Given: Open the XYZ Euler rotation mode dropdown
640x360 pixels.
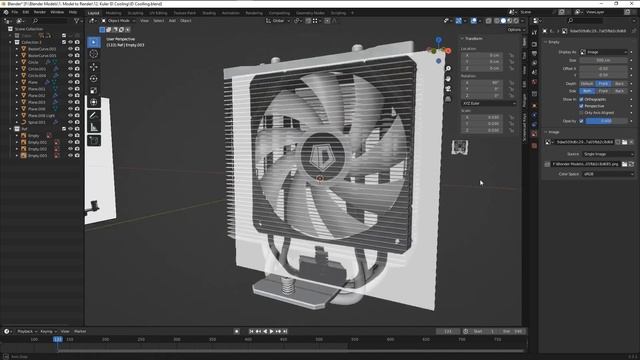Looking at the screenshot, I should coord(489,104).
